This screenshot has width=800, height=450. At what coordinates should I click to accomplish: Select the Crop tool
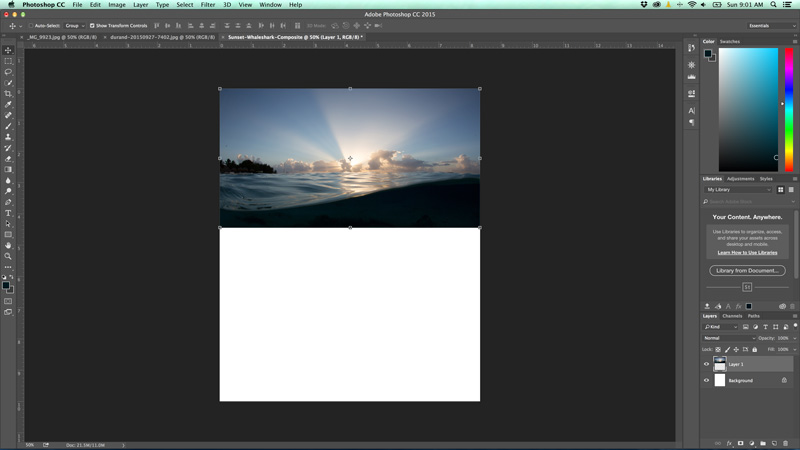[x=8, y=94]
